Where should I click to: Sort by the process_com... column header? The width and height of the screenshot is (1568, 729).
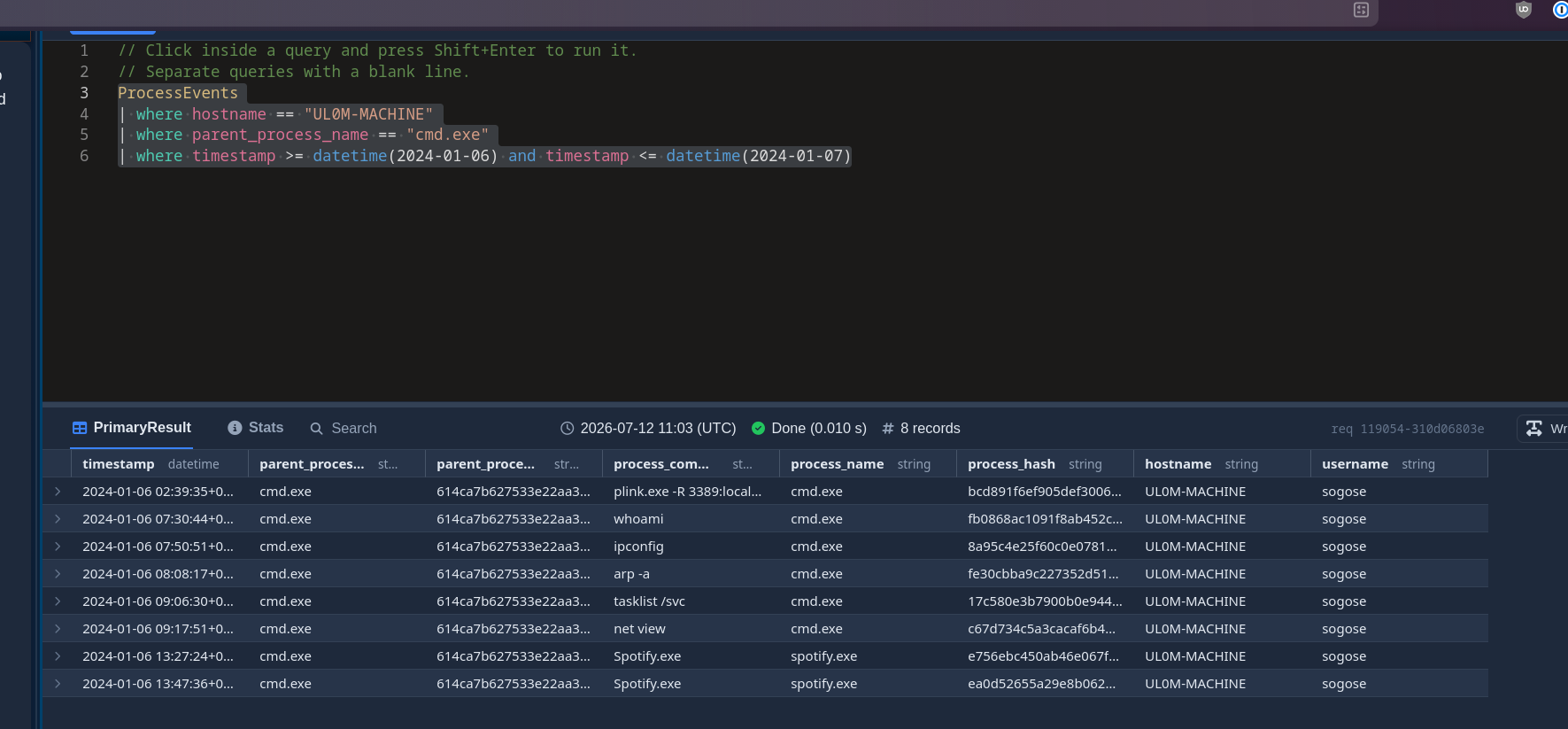pyautogui.click(x=691, y=464)
